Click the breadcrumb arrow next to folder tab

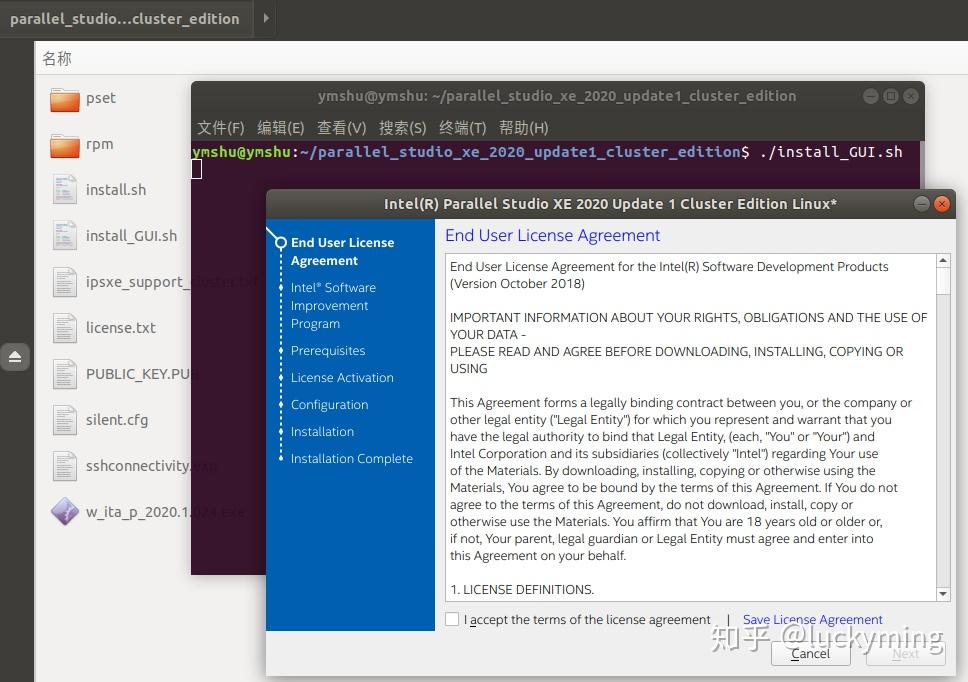pos(265,18)
